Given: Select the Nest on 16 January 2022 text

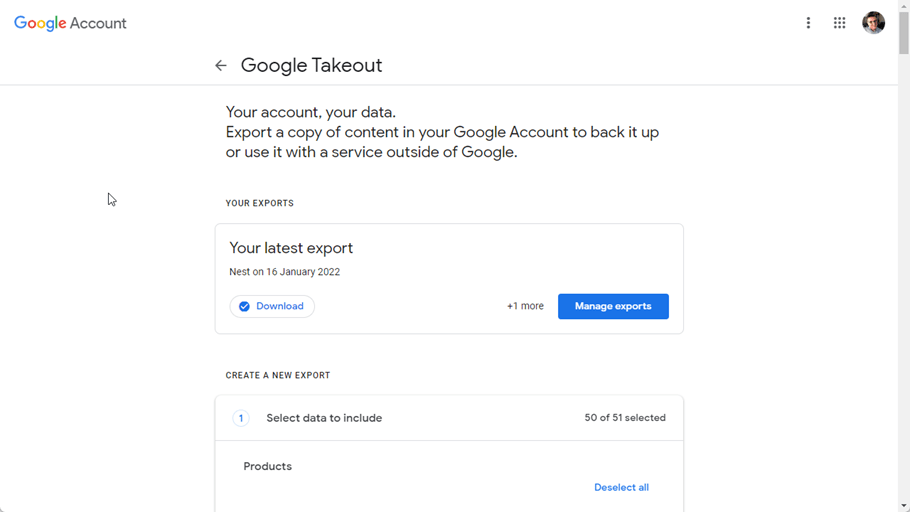Looking at the screenshot, I should (284, 272).
